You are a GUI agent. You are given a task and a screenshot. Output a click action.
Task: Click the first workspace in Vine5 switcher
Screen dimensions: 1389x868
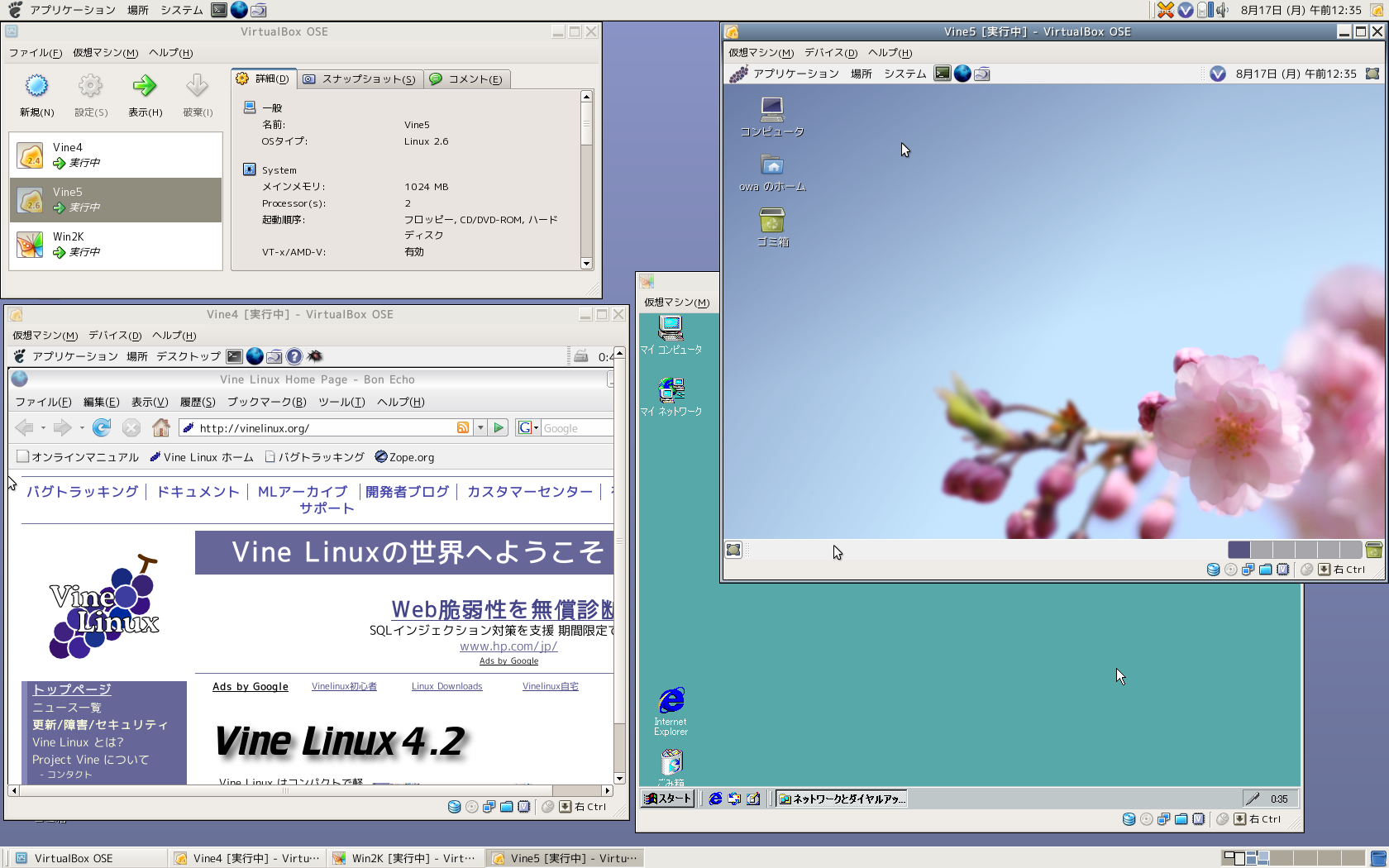(x=1239, y=550)
